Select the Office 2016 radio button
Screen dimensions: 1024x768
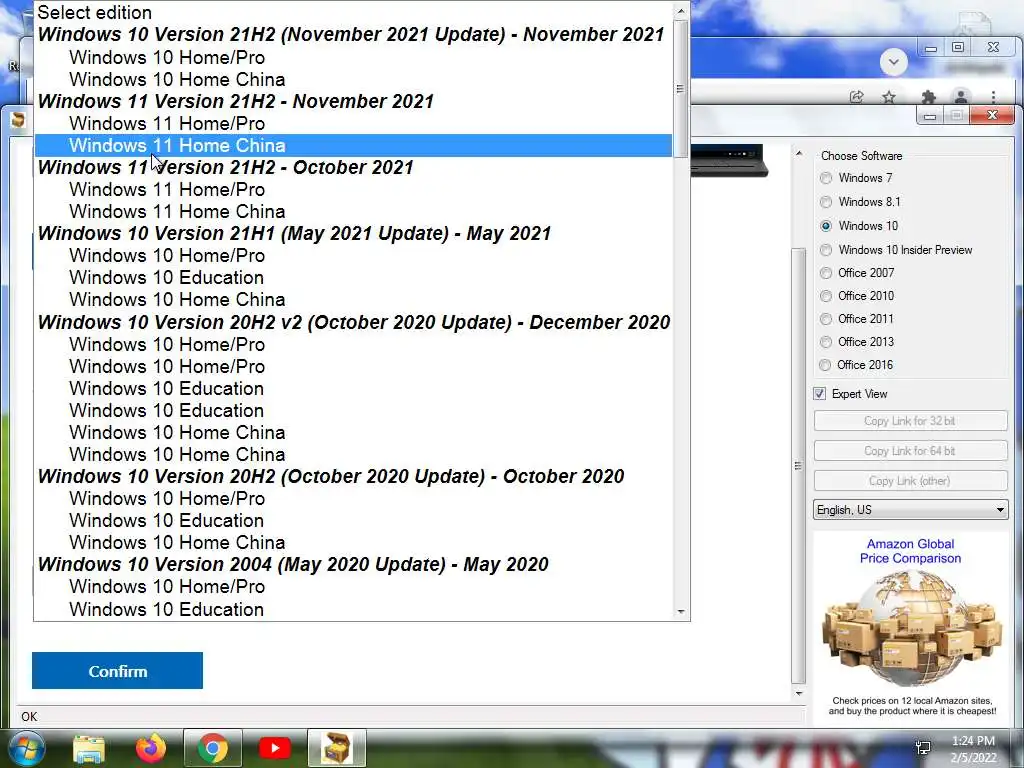[x=825, y=364]
